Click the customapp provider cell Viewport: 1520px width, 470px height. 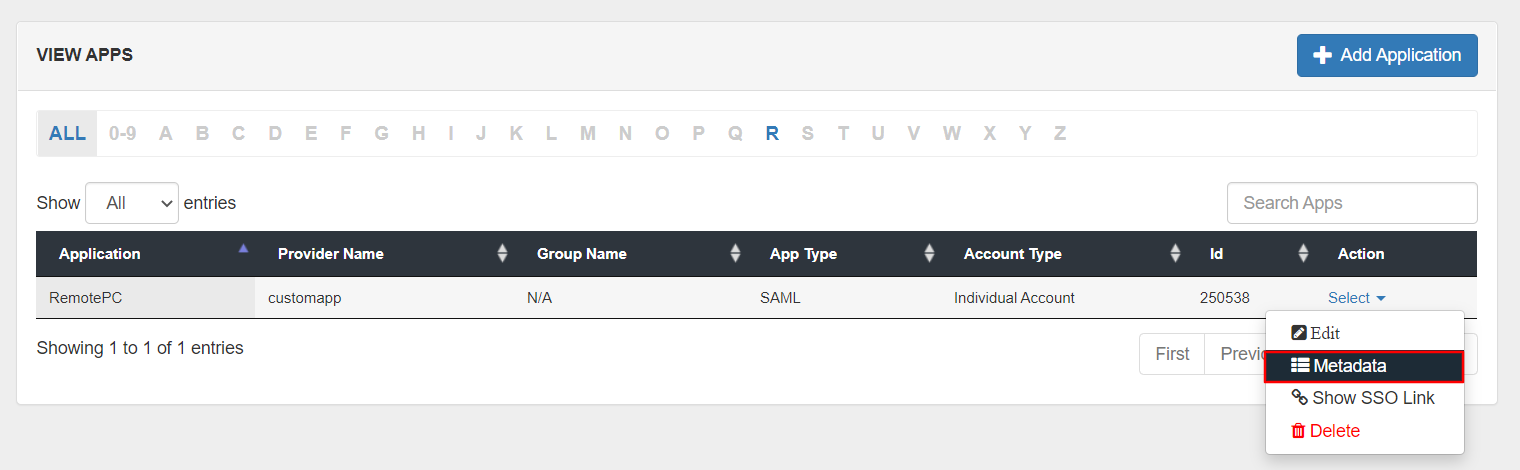click(x=385, y=298)
